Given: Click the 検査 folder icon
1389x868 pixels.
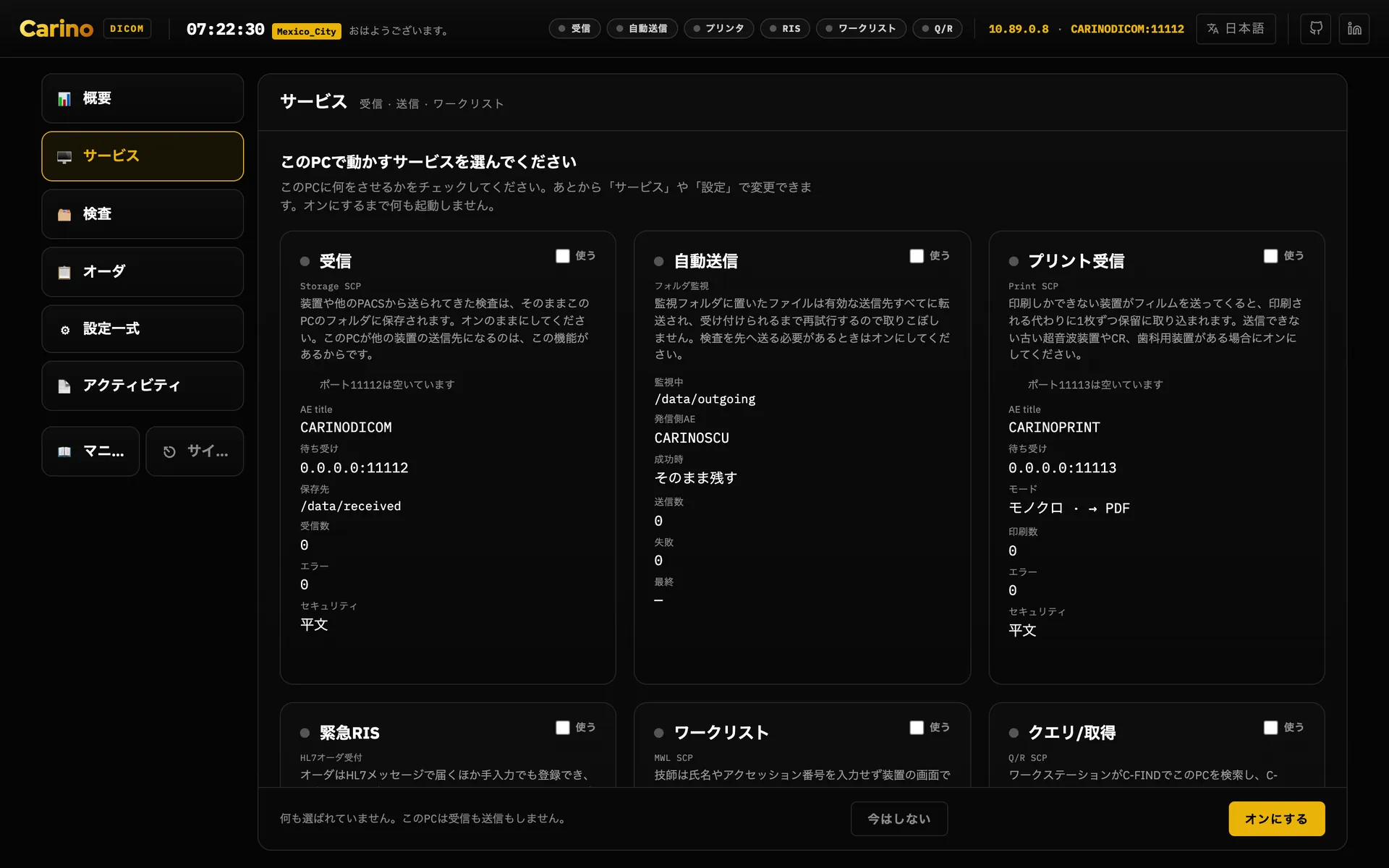Looking at the screenshot, I should 64,214.
